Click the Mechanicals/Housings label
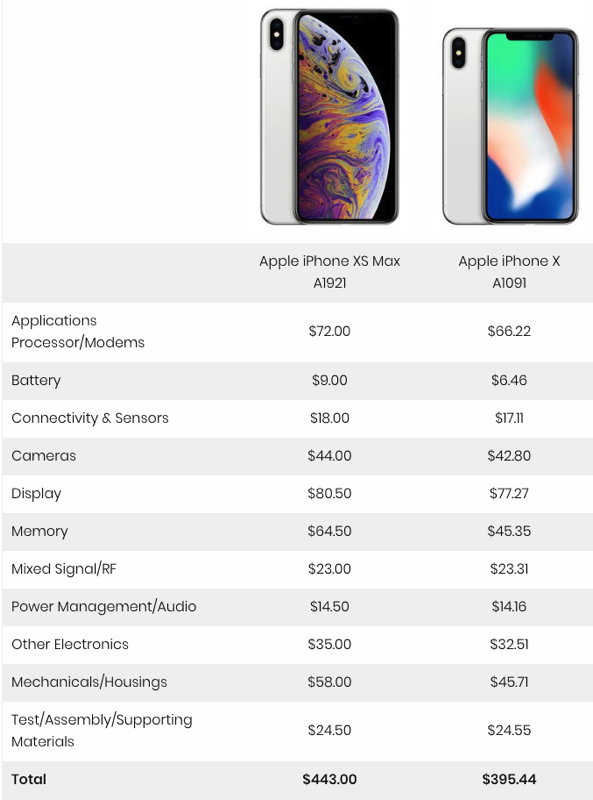Image resolution: width=593 pixels, height=800 pixels. (x=89, y=682)
